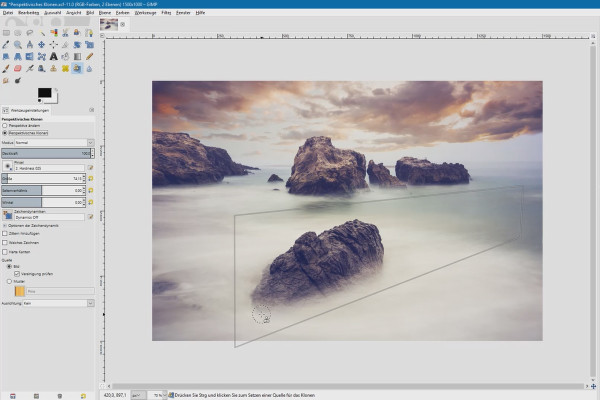Open the Datei menu
The height and width of the screenshot is (400, 600).
[x=8, y=13]
